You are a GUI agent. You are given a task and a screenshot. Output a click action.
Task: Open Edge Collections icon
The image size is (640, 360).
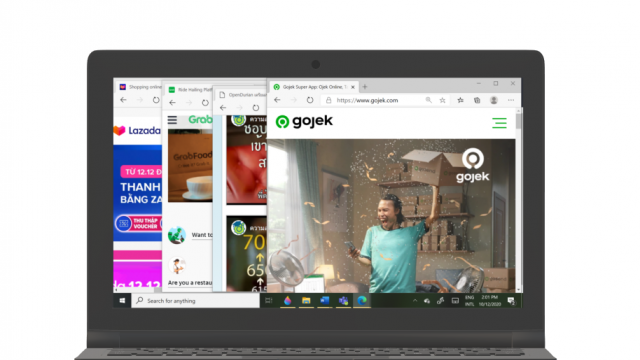pyautogui.click(x=477, y=100)
